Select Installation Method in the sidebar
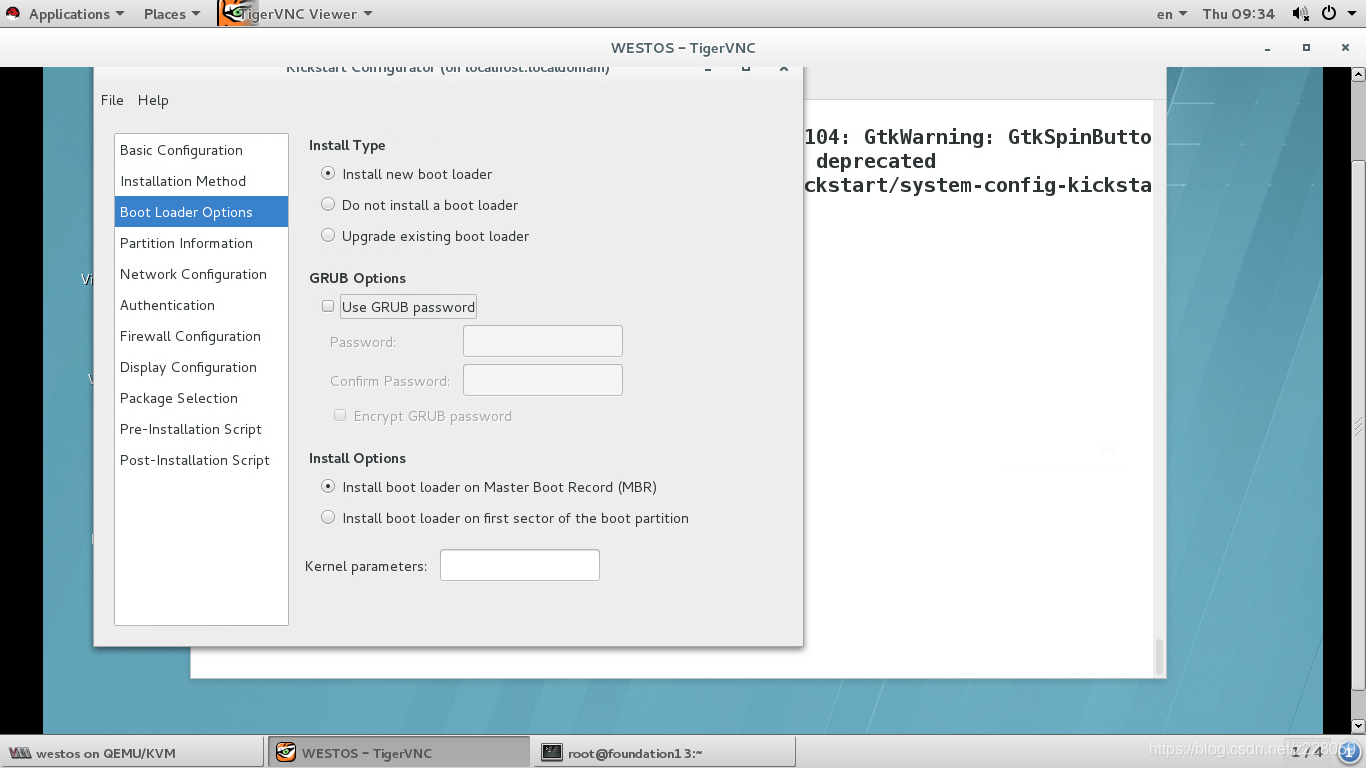This screenshot has width=1366, height=768. [x=201, y=181]
